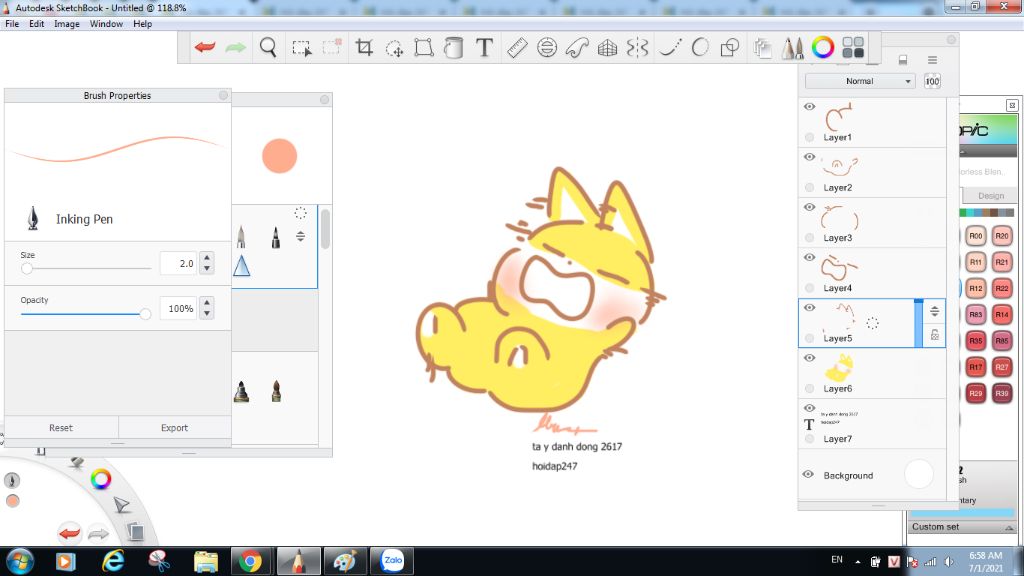
Task: Click the Redo green arrow in toolbar
Action: (235, 47)
